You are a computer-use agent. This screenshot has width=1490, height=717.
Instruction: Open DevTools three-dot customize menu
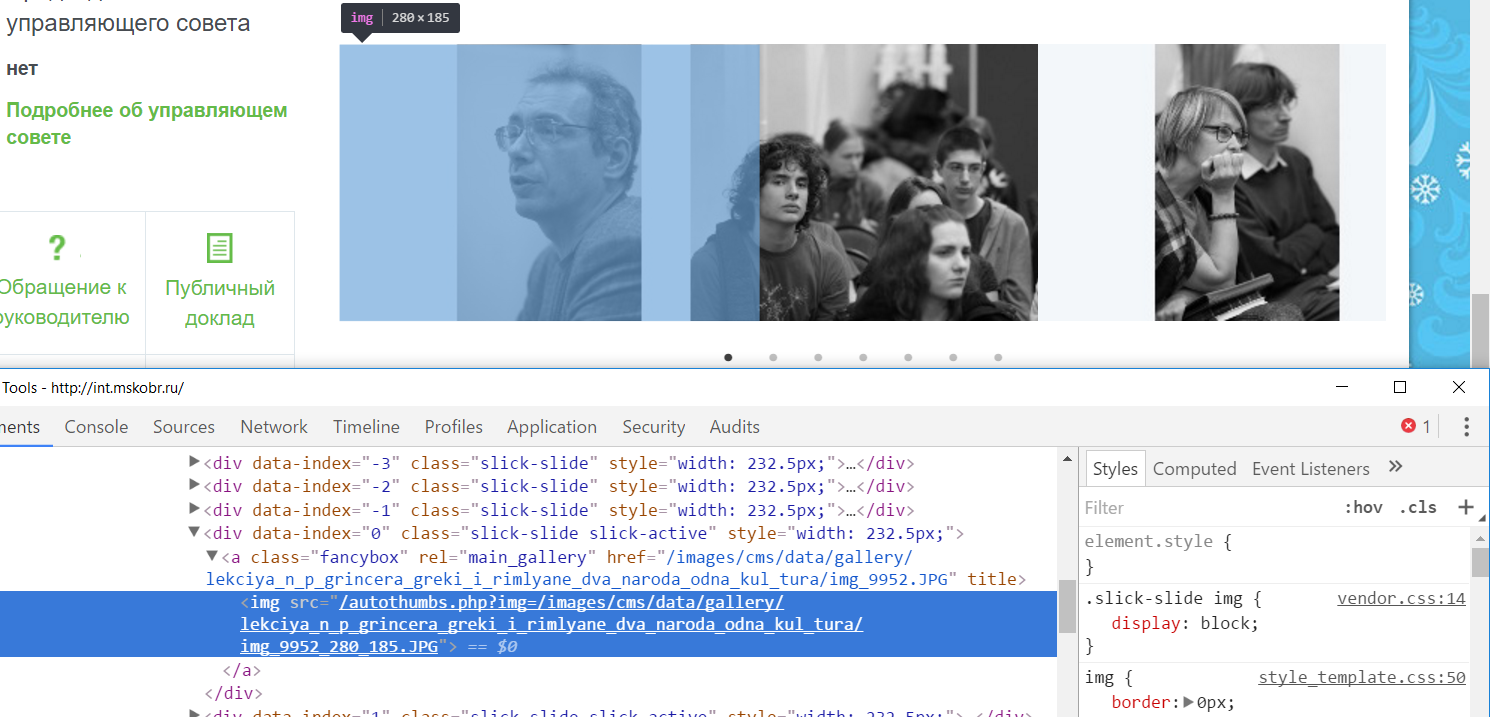tap(1466, 427)
